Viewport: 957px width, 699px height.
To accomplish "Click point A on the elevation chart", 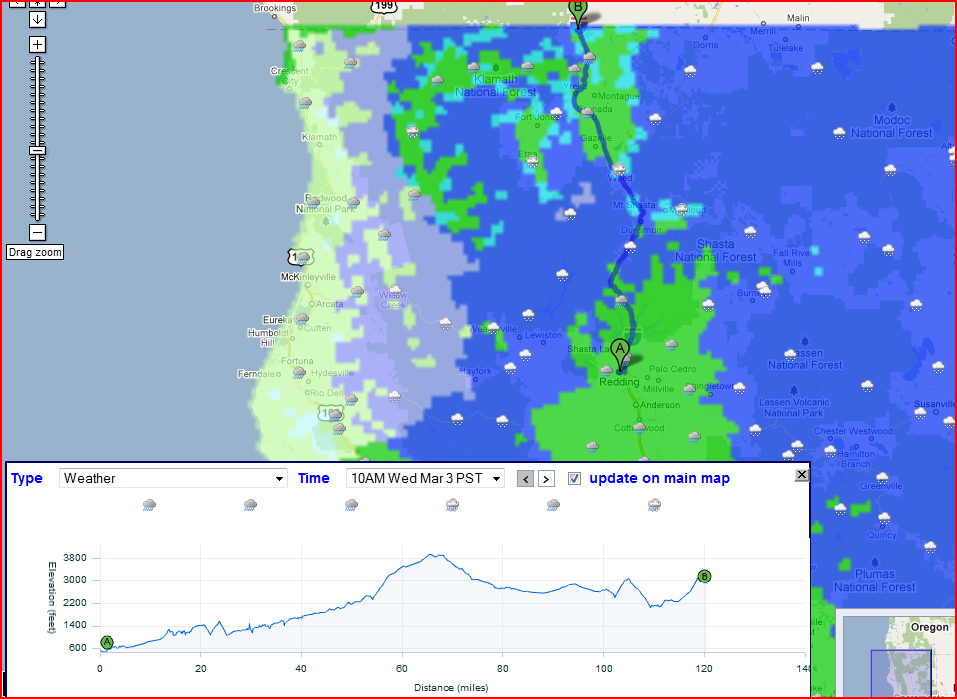I will (107, 642).
